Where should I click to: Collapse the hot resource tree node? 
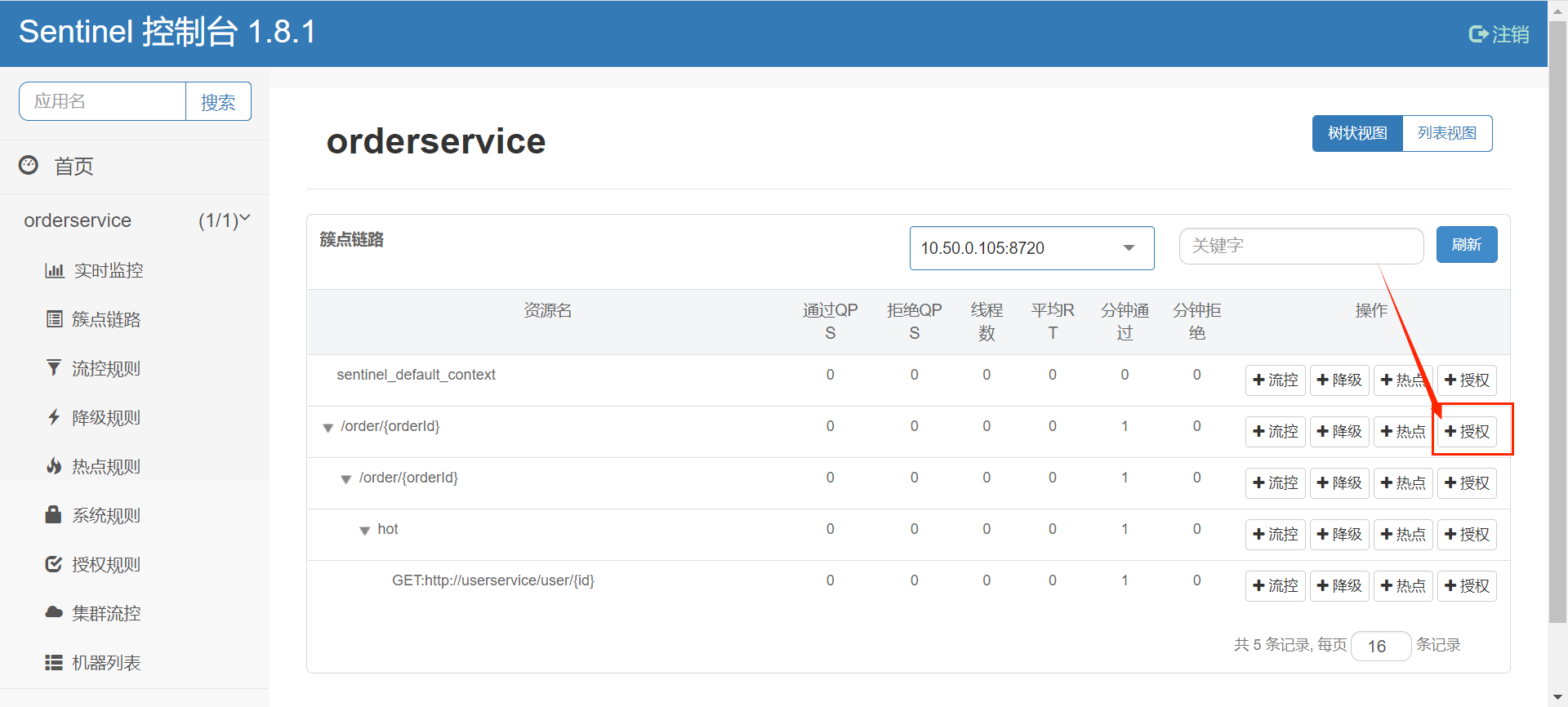pyautogui.click(x=364, y=531)
